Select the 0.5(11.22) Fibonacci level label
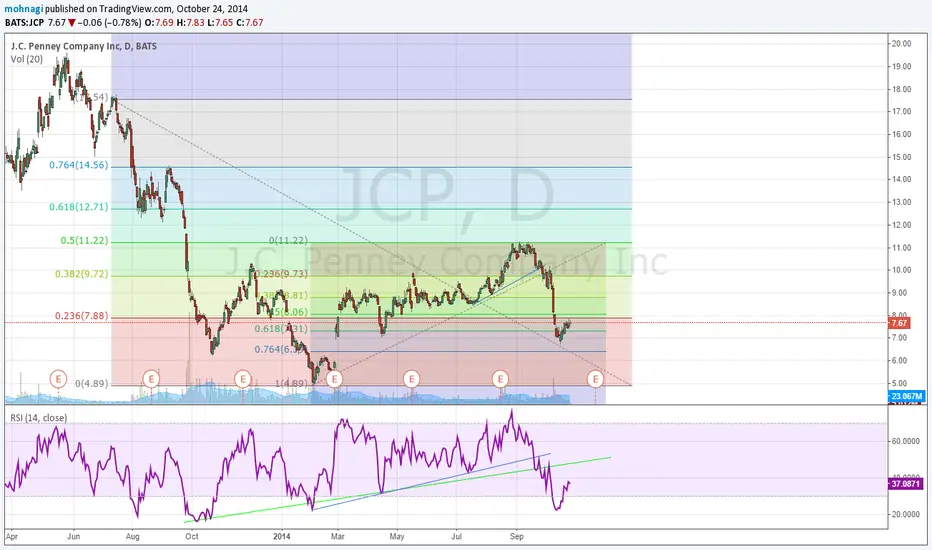Image resolution: width=932 pixels, height=550 pixels. pyautogui.click(x=84, y=241)
